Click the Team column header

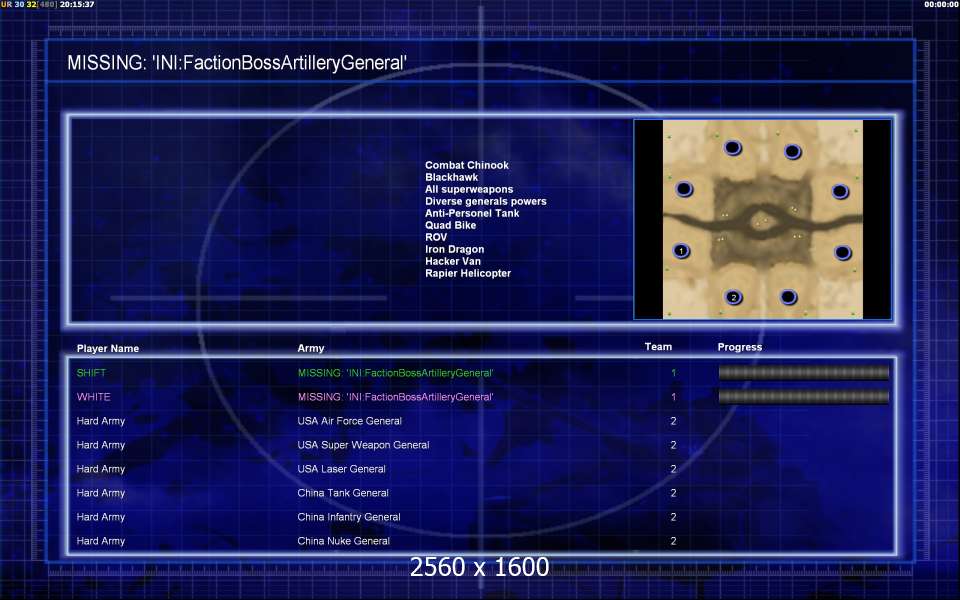[658, 347]
